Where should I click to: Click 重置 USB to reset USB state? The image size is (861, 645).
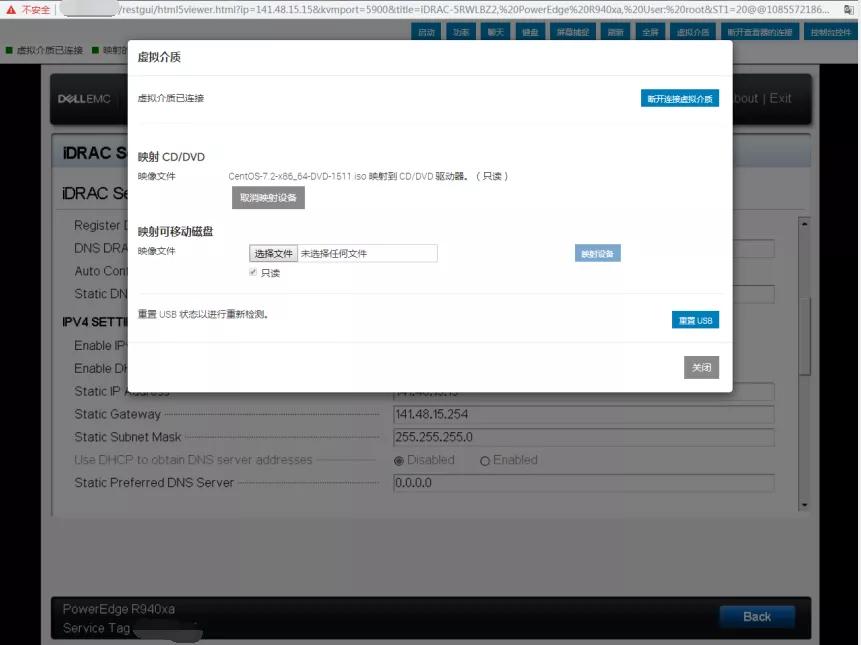(x=695, y=319)
